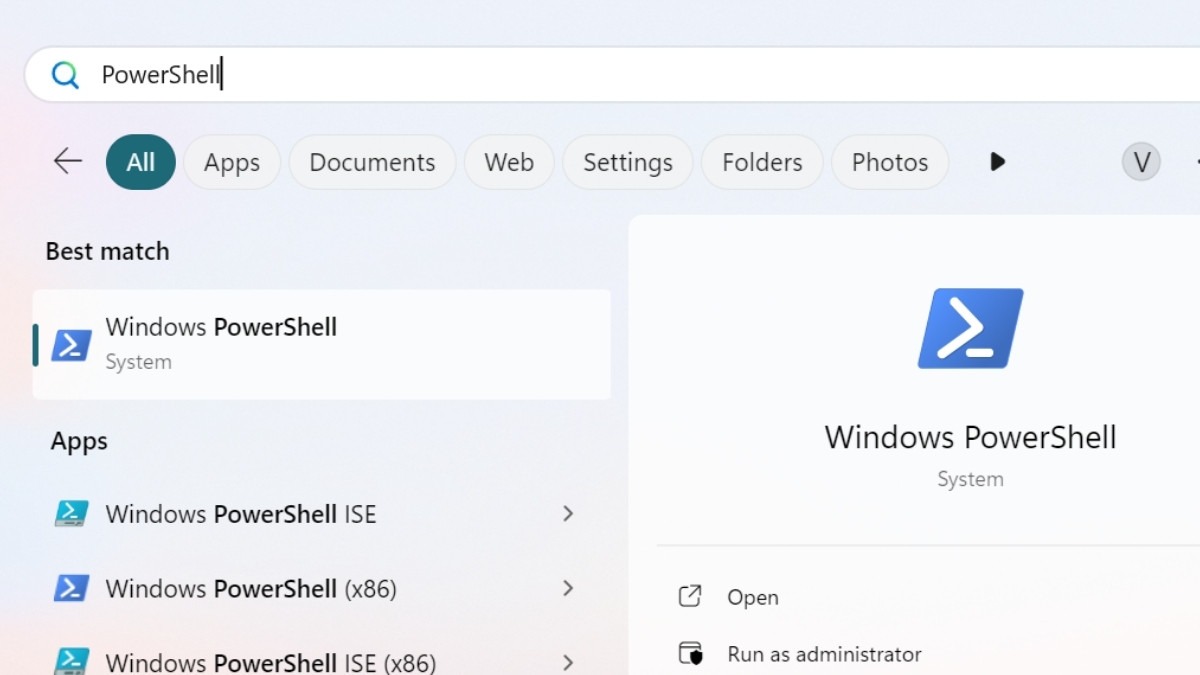Click the Windows PowerShell title in preview pane

(x=970, y=437)
